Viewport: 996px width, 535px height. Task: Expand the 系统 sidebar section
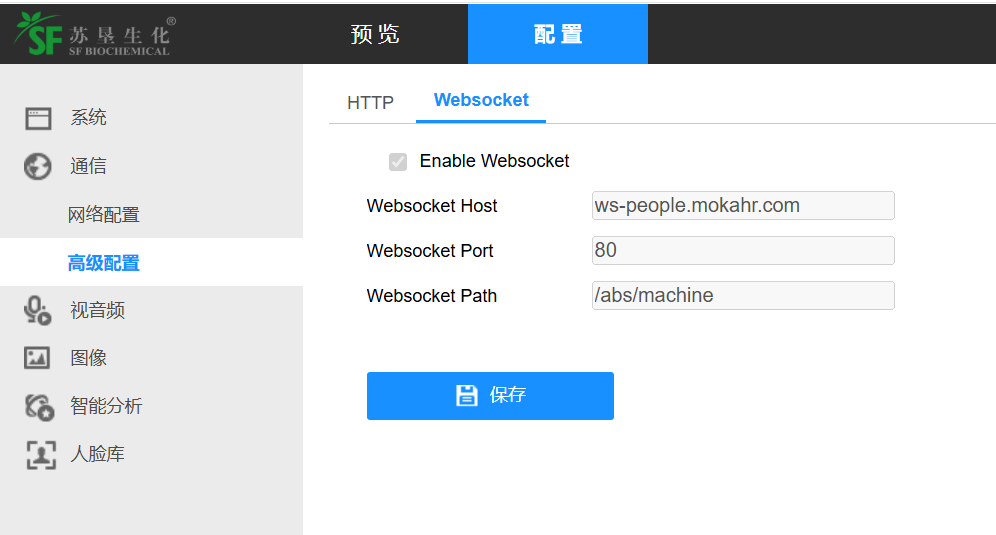(x=88, y=118)
